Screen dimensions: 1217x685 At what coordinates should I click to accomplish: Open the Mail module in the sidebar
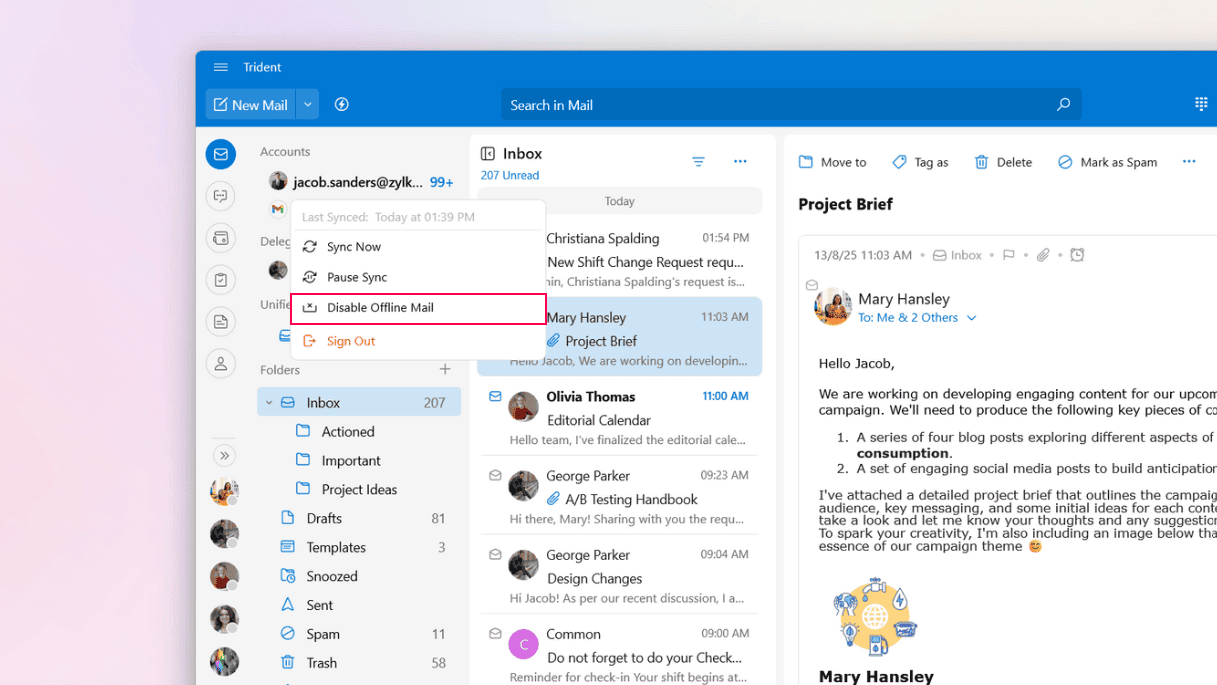tap(221, 154)
